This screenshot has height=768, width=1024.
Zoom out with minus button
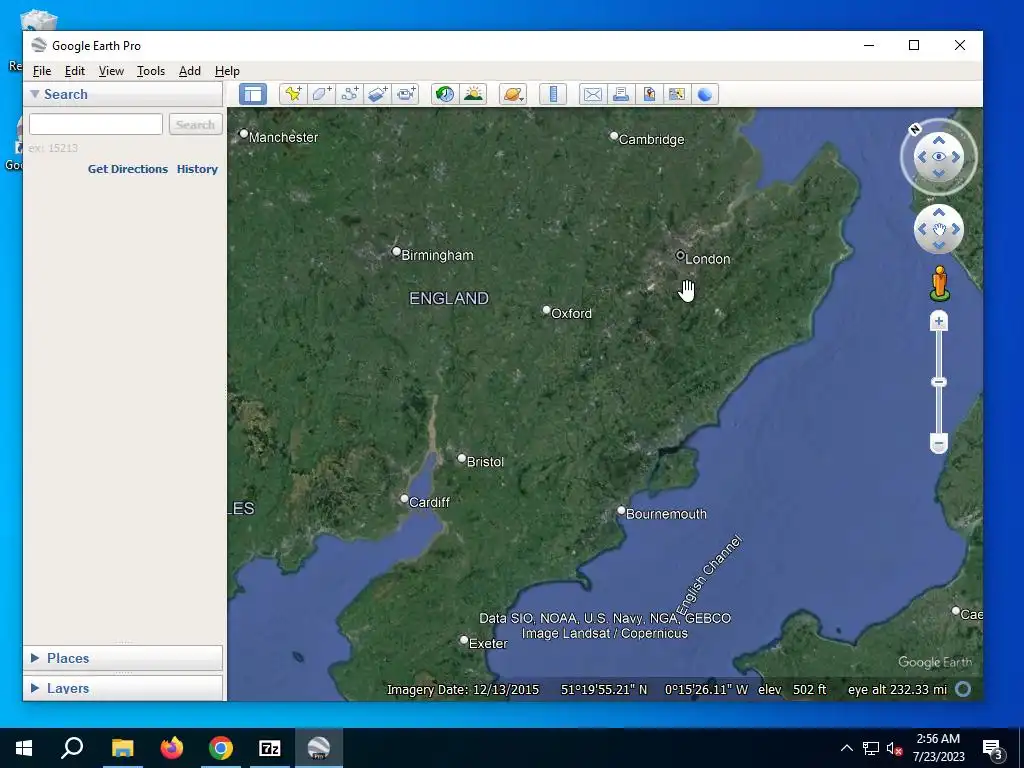[938, 443]
